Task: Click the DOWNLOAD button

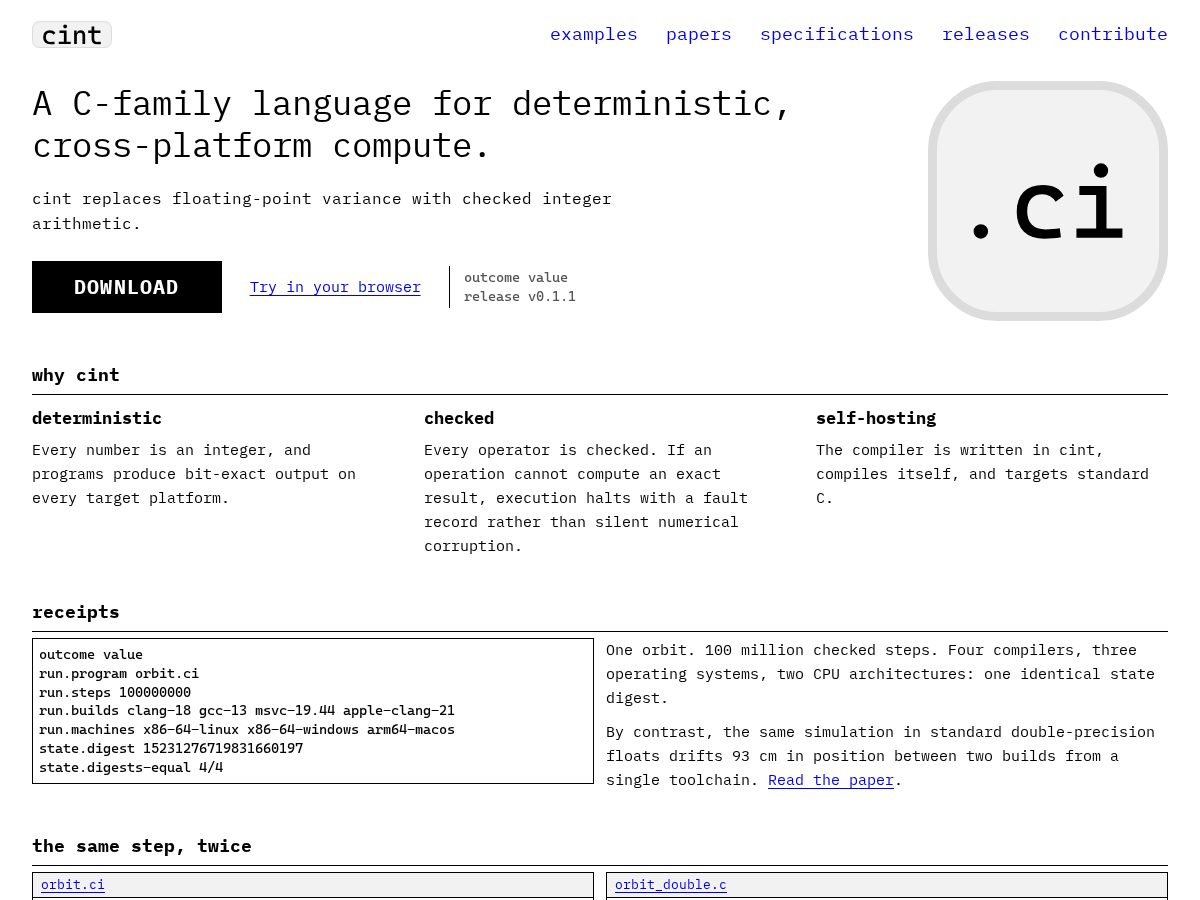Action: point(127,287)
